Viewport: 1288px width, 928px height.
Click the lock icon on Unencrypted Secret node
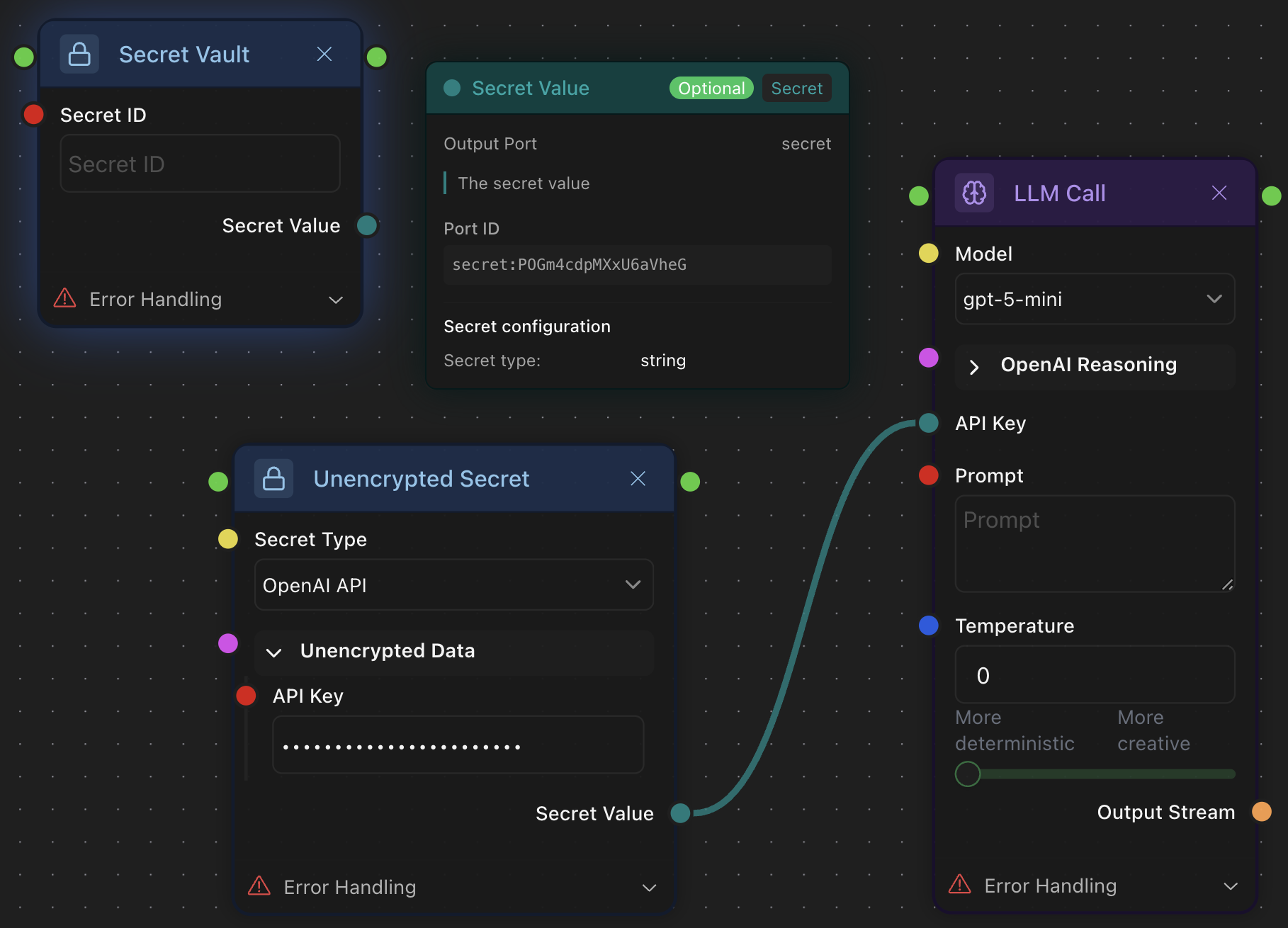[x=273, y=479]
